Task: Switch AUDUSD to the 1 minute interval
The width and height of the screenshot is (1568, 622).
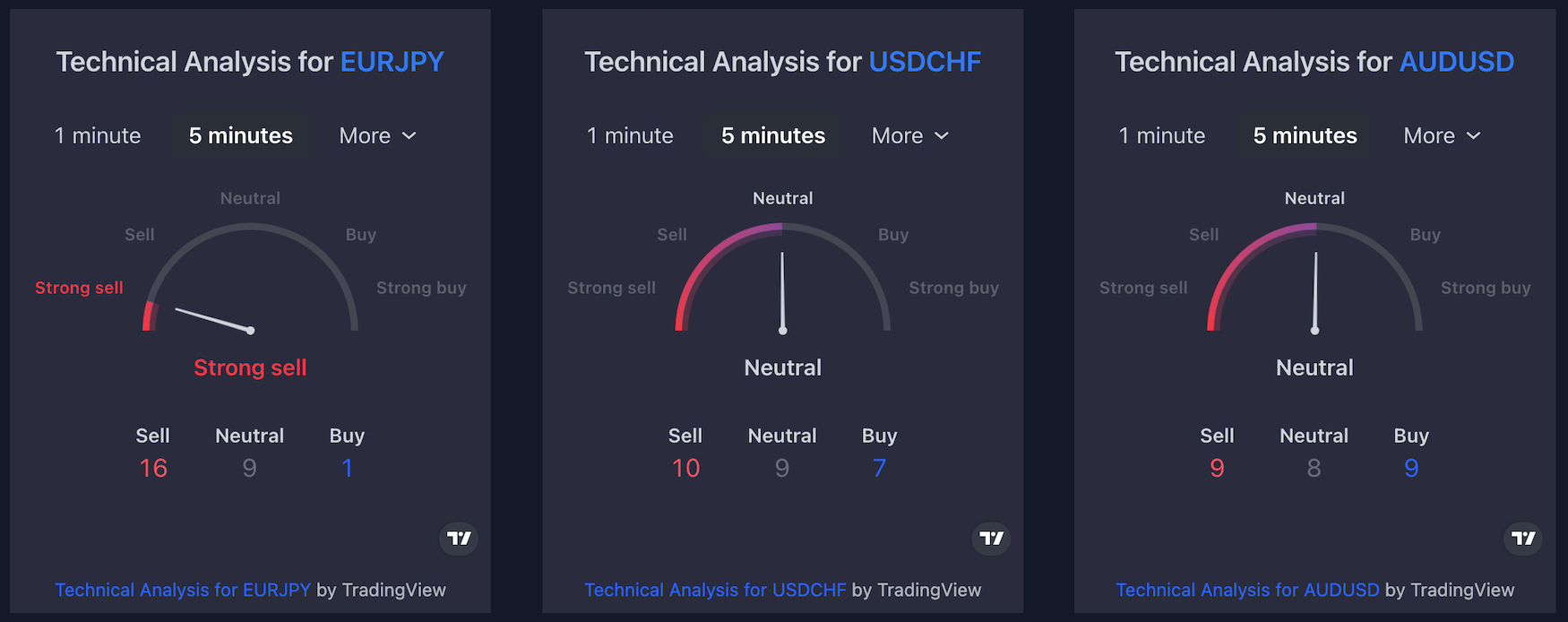Action: [x=1162, y=136]
